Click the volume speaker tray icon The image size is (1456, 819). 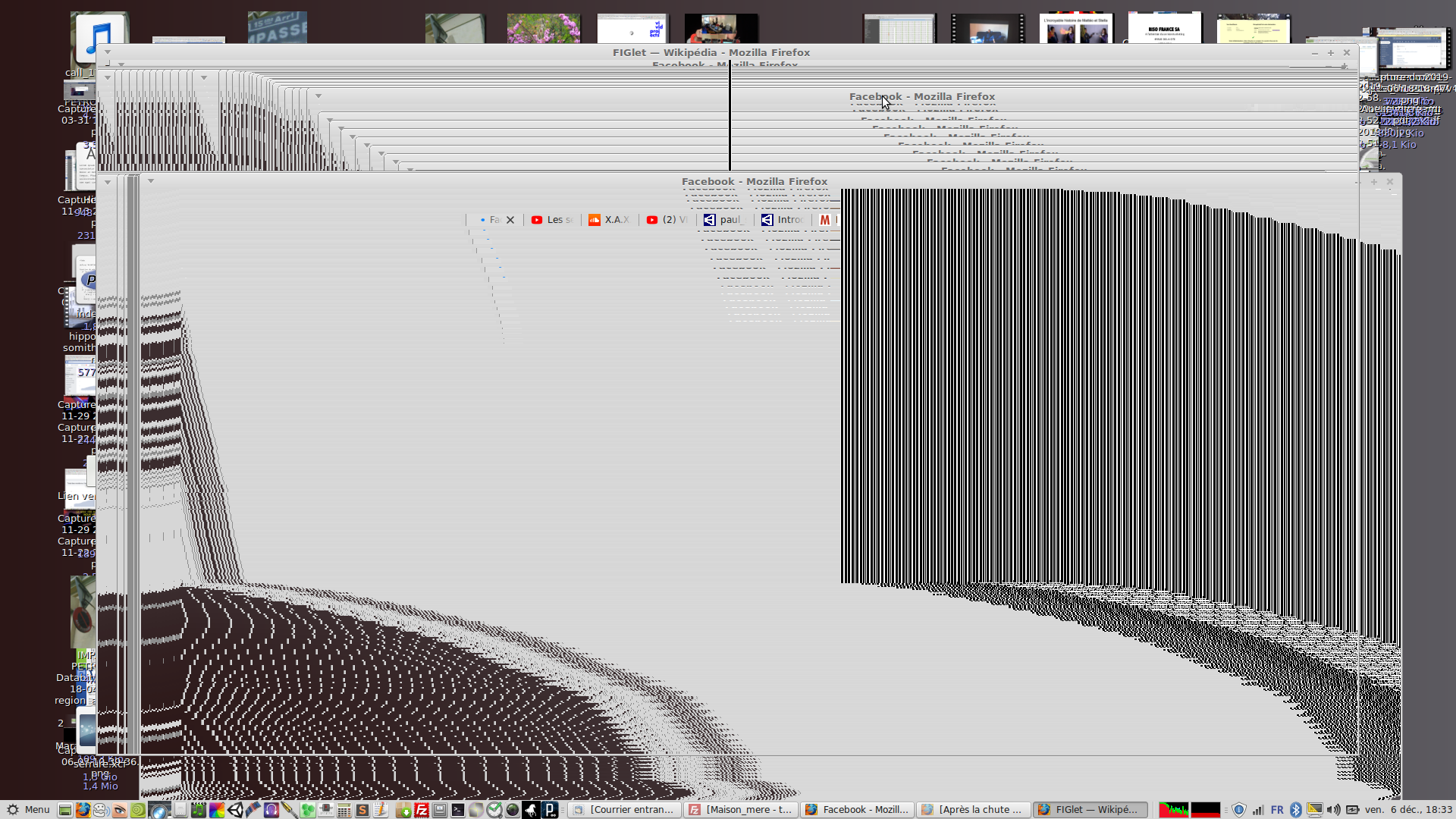pyautogui.click(x=1333, y=810)
